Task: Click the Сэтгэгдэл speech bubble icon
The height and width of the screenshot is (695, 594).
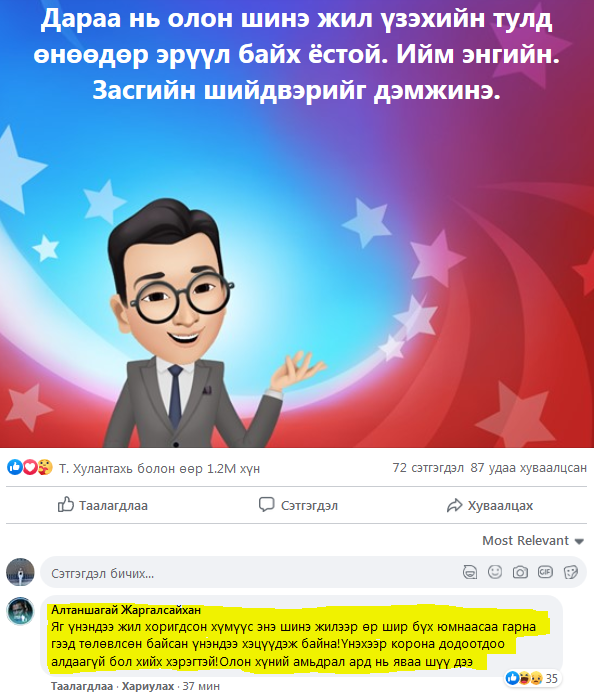Action: 266,504
